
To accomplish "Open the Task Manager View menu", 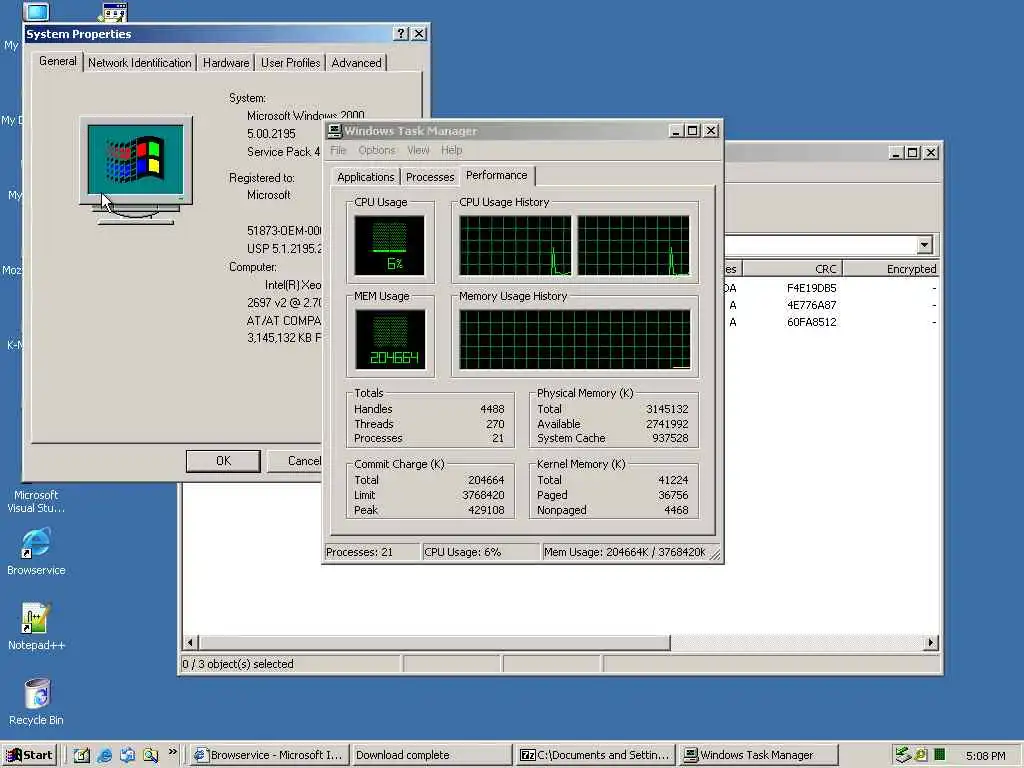I will (x=419, y=150).
